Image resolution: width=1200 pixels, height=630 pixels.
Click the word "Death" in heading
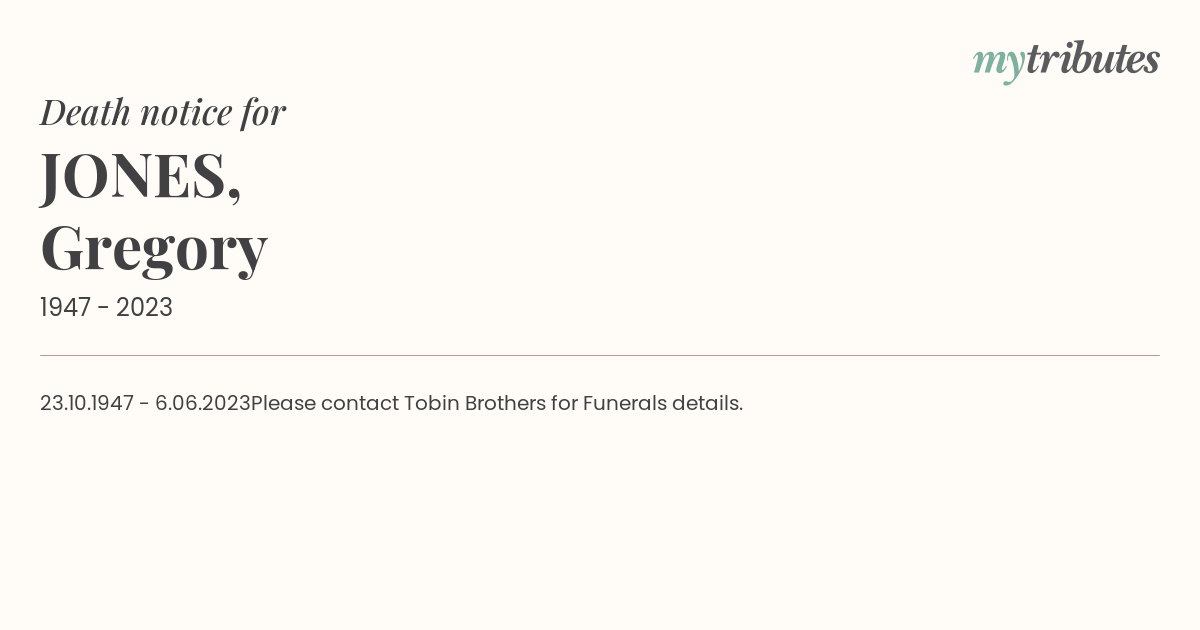[x=85, y=112]
